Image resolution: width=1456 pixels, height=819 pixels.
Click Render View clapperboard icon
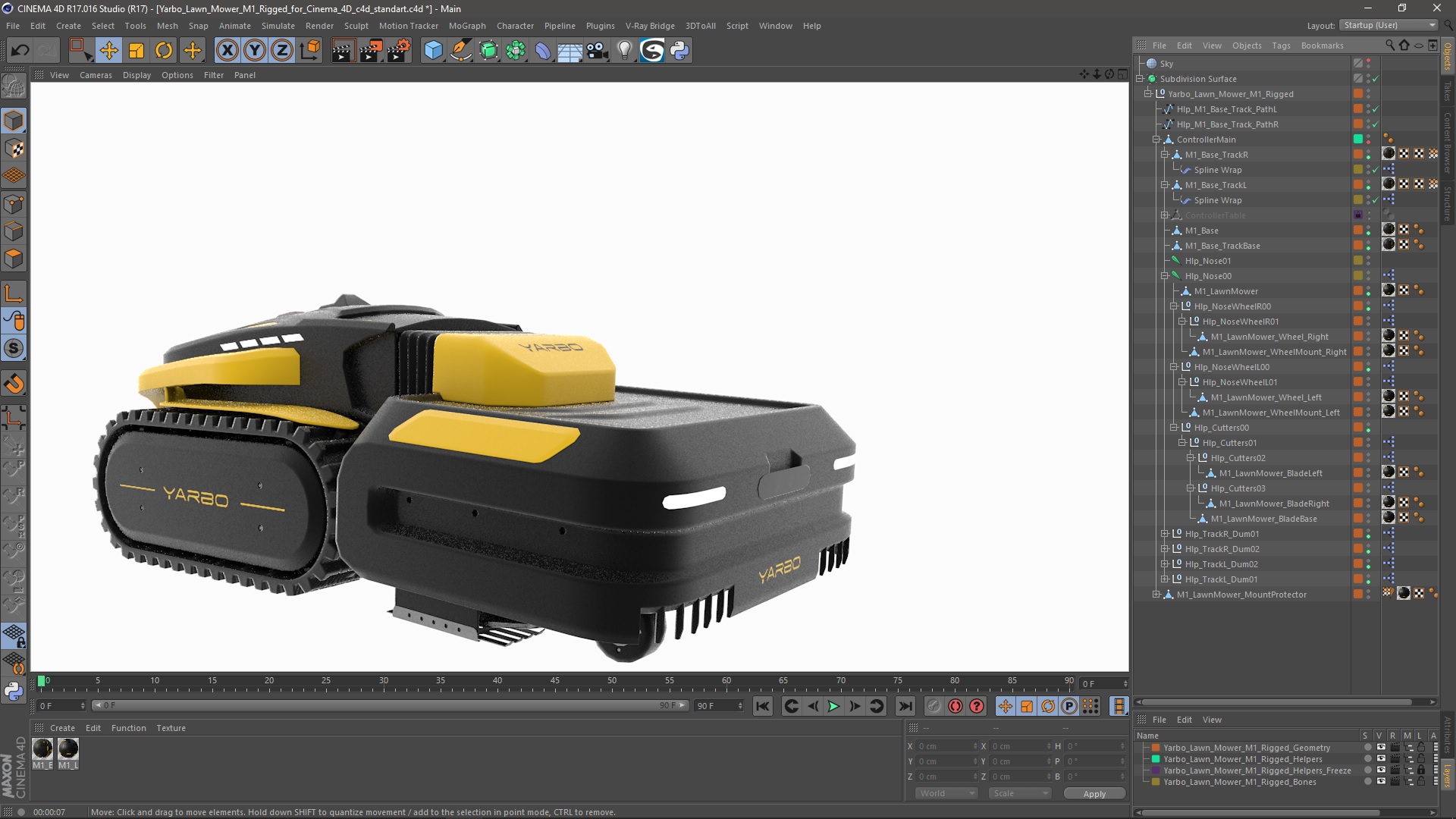342,50
